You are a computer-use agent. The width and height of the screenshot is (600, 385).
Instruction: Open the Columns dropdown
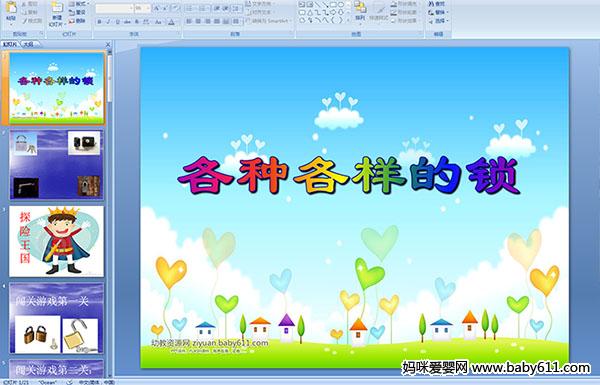(x=237, y=21)
